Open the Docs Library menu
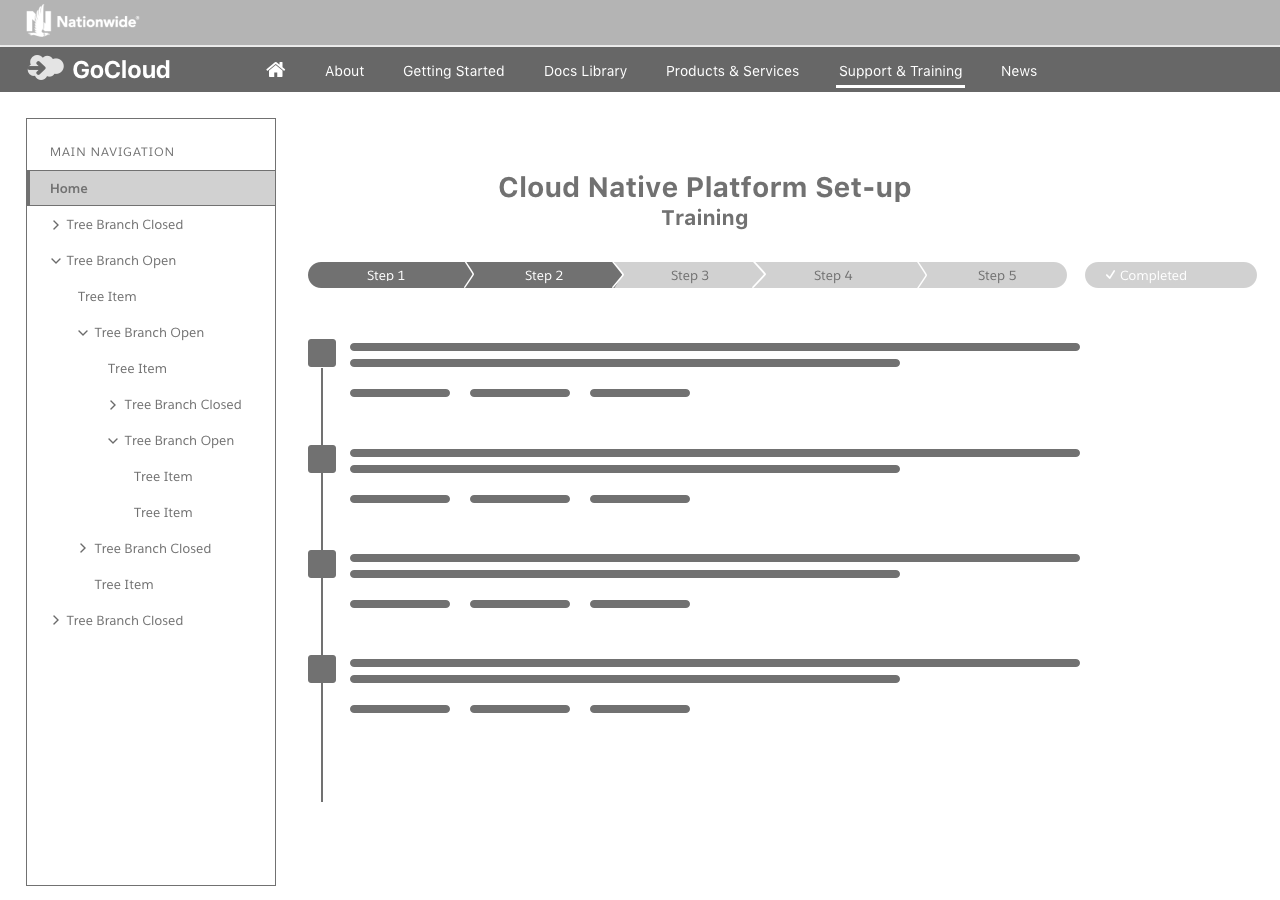The height and width of the screenshot is (900, 1280). coord(585,71)
